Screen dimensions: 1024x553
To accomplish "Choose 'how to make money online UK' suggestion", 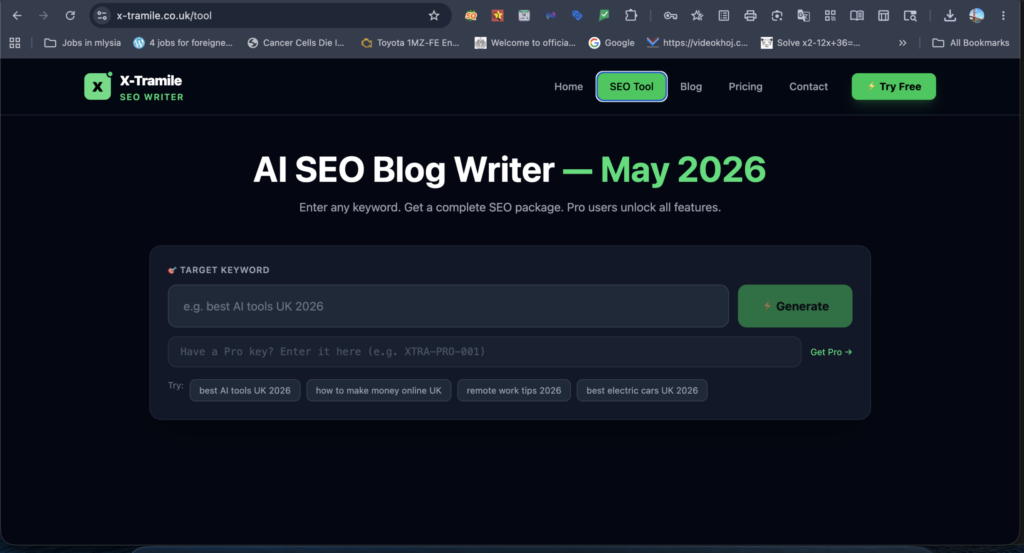I will pos(379,390).
